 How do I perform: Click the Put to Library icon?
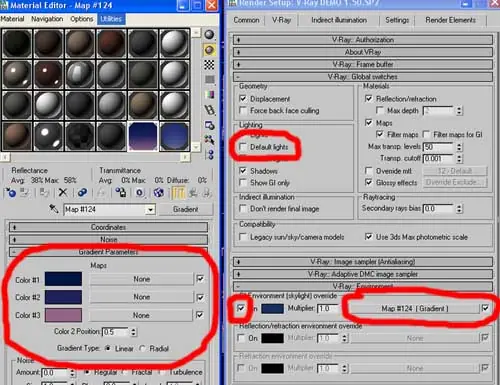120,193
